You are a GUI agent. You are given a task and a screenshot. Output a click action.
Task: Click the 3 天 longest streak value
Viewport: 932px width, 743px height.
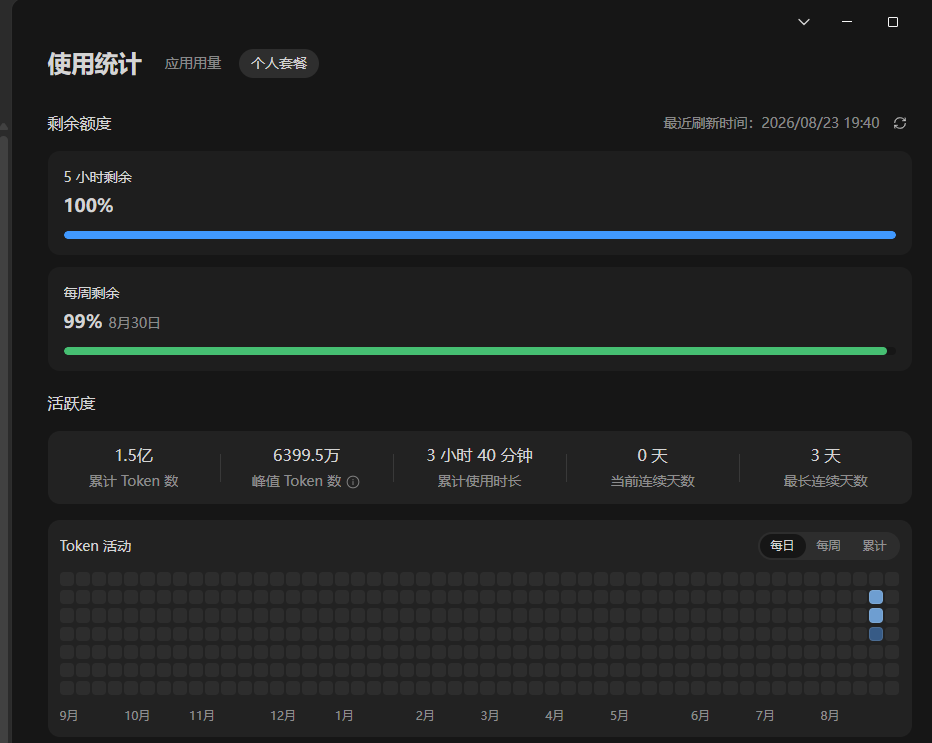click(826, 456)
